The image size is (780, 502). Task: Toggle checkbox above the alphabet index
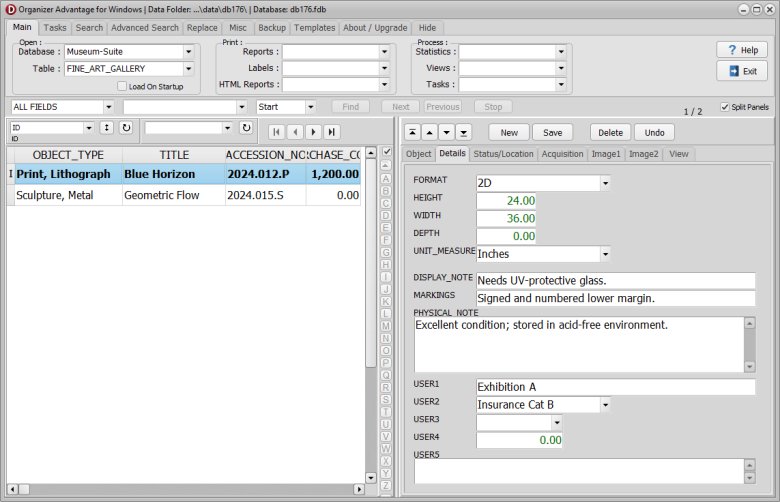point(386,152)
